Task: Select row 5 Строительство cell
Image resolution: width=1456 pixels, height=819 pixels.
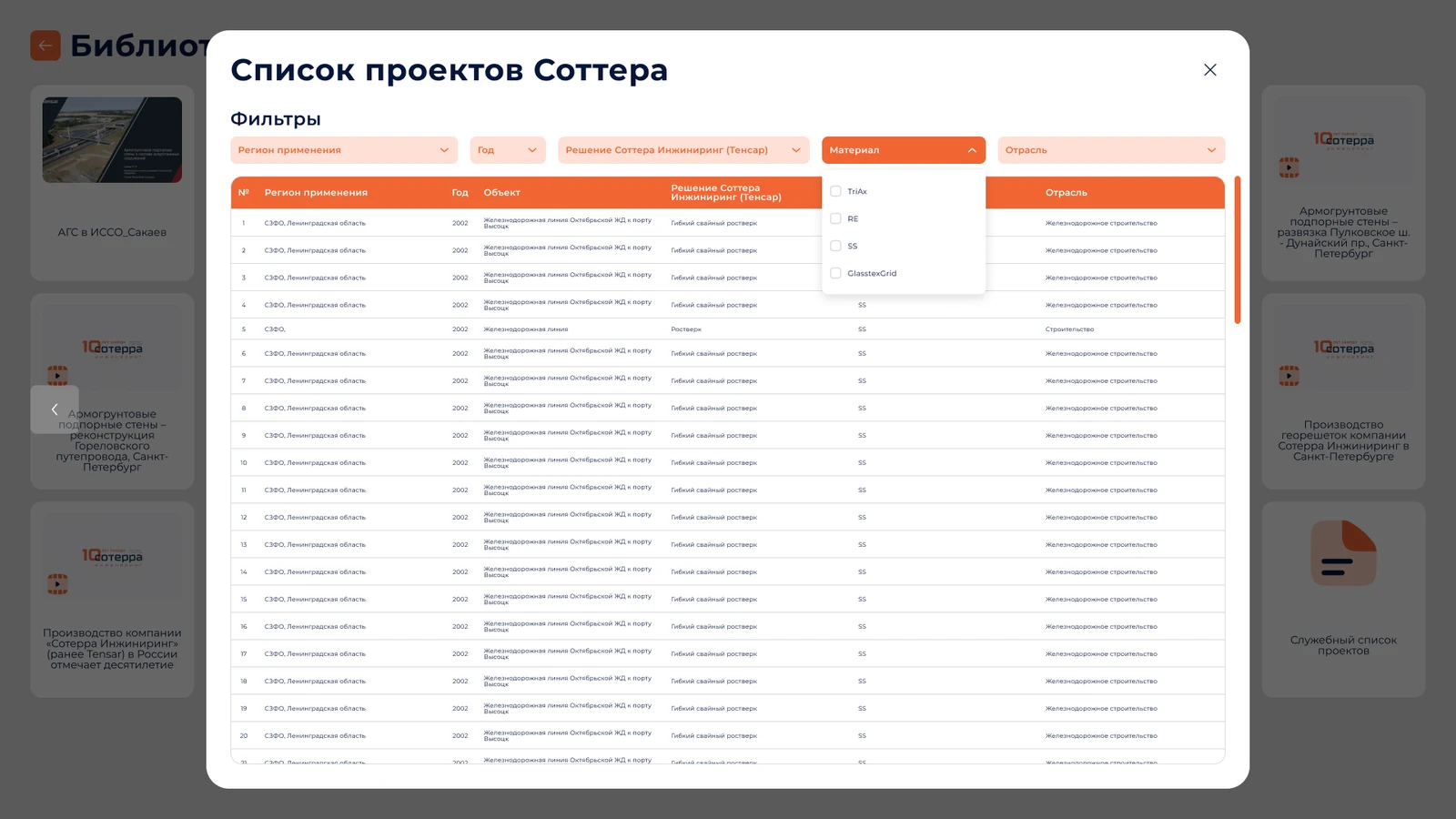Action: [1069, 329]
